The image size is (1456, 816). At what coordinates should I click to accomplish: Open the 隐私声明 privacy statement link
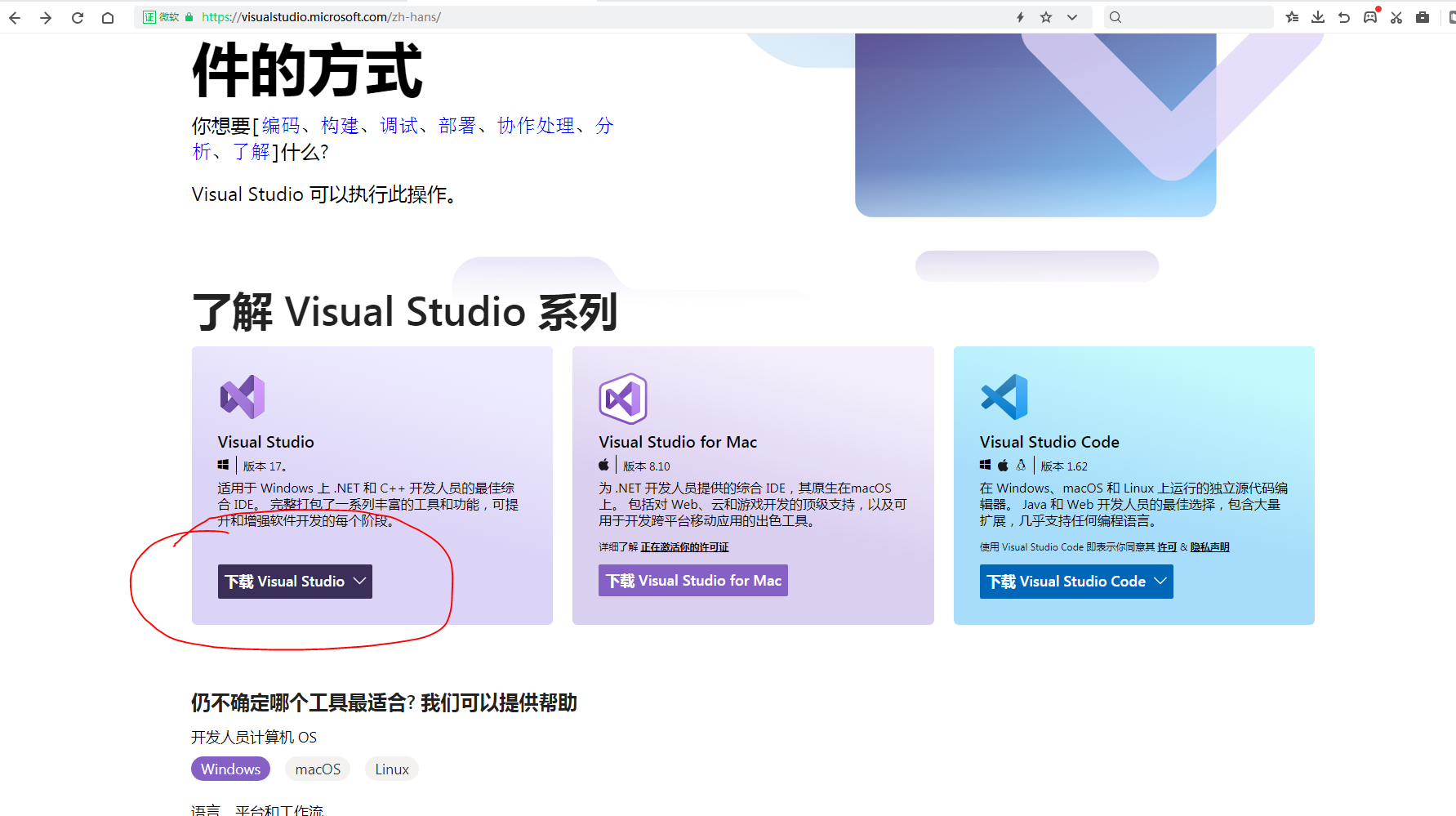pyautogui.click(x=1206, y=546)
